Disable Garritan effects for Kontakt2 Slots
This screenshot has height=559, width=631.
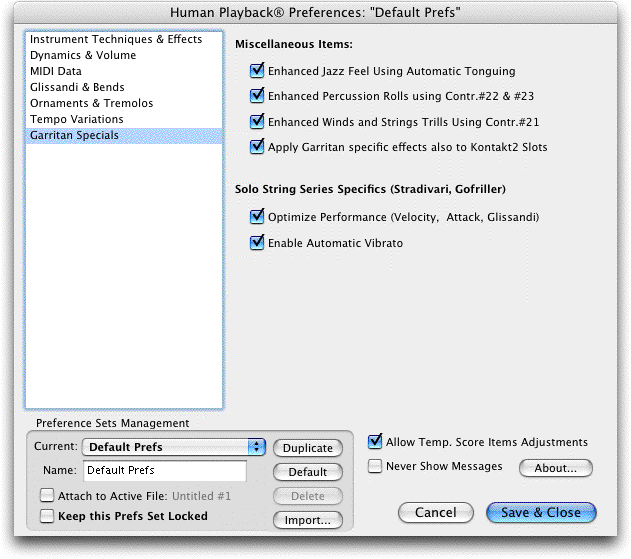257,147
